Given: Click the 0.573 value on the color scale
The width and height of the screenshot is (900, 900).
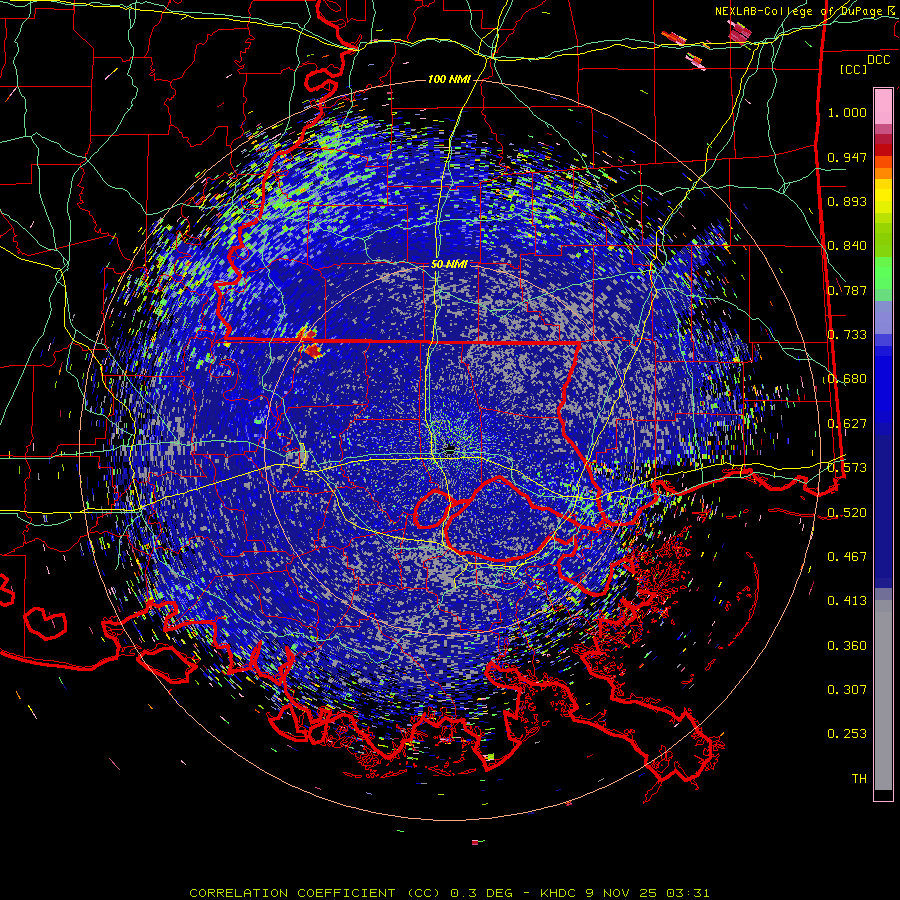Looking at the screenshot, I should 847,468.
